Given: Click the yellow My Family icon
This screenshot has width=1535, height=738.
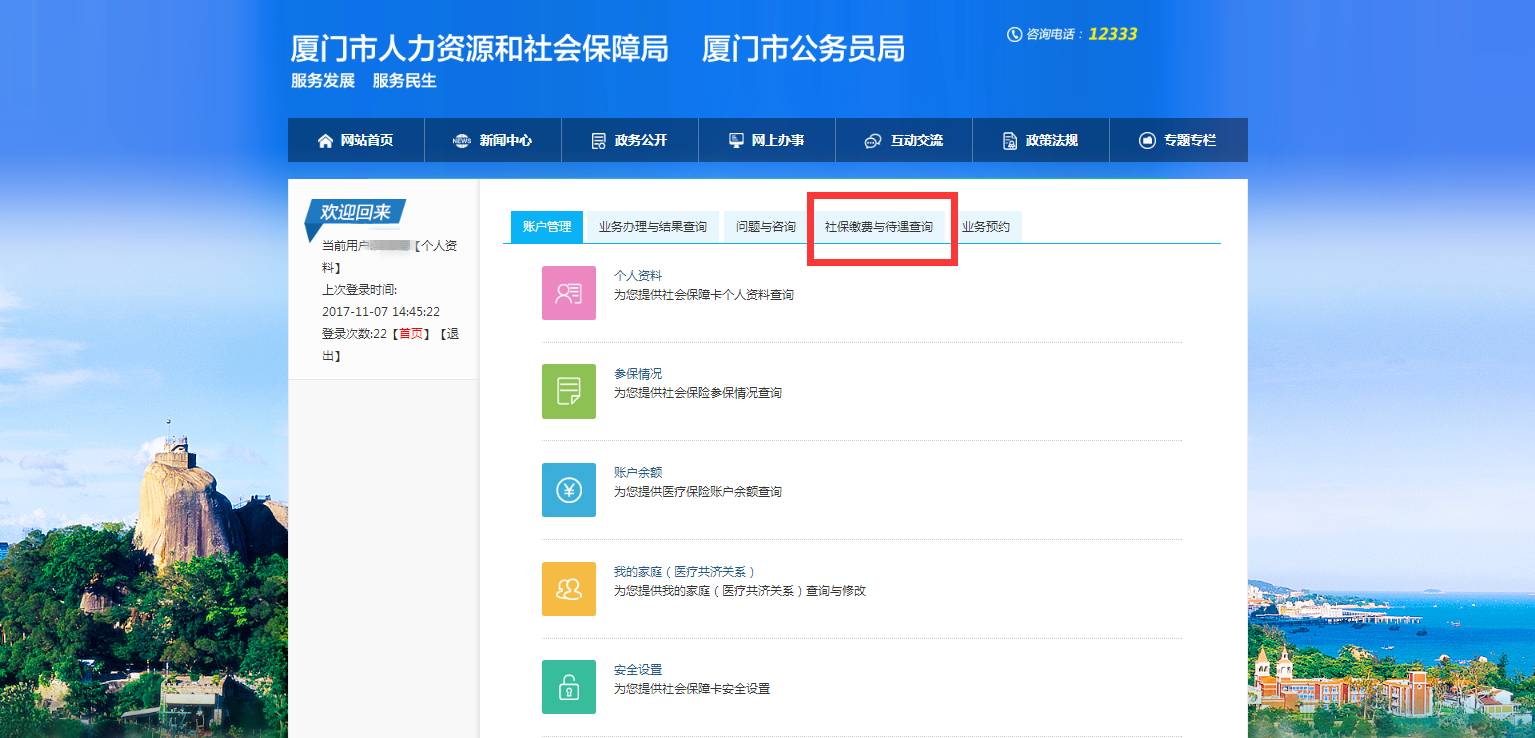Looking at the screenshot, I should [x=568, y=589].
